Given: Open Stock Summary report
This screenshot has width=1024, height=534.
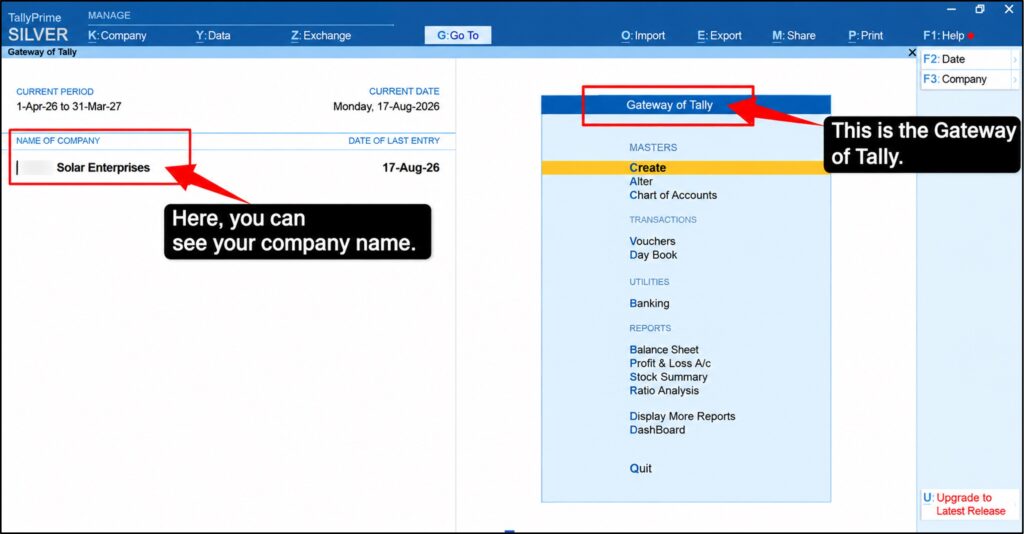Looking at the screenshot, I should (668, 377).
